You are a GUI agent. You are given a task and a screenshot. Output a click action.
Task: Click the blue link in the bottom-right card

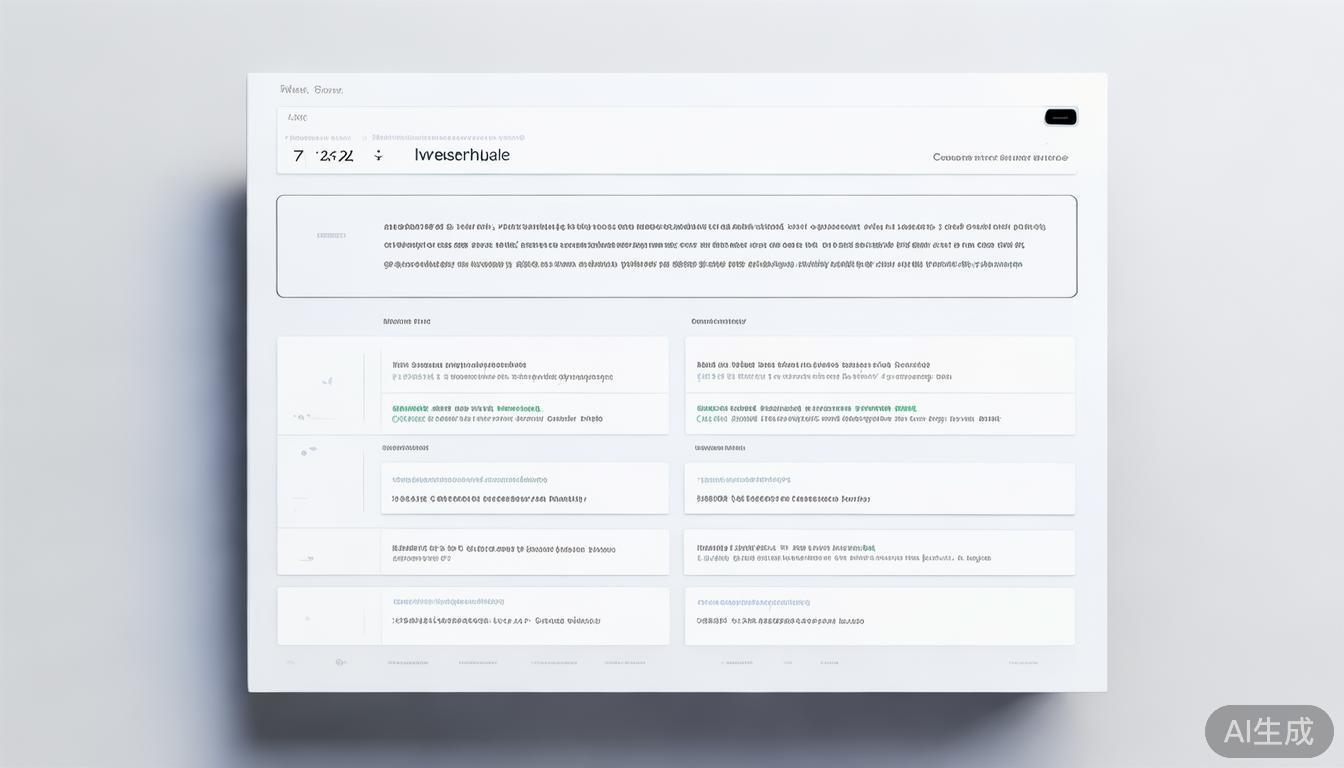[x=753, y=602]
